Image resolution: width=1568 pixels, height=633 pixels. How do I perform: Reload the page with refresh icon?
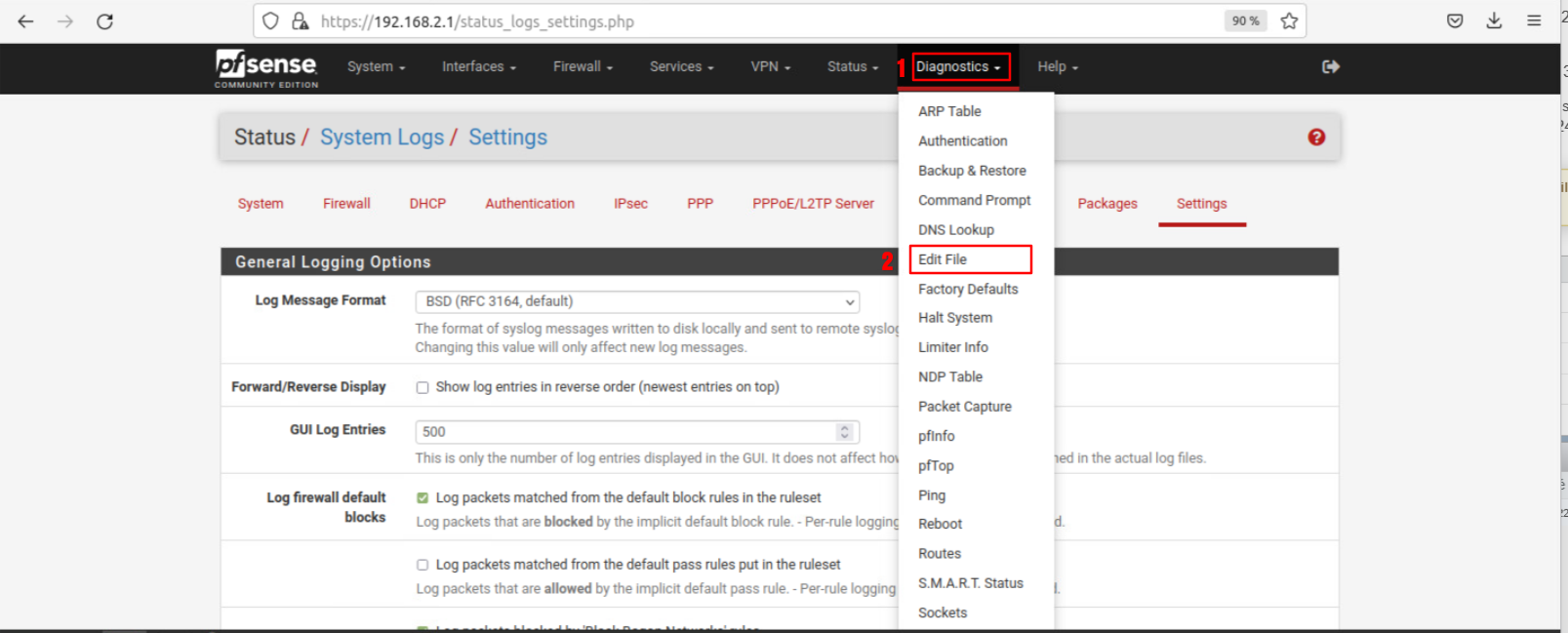104,21
